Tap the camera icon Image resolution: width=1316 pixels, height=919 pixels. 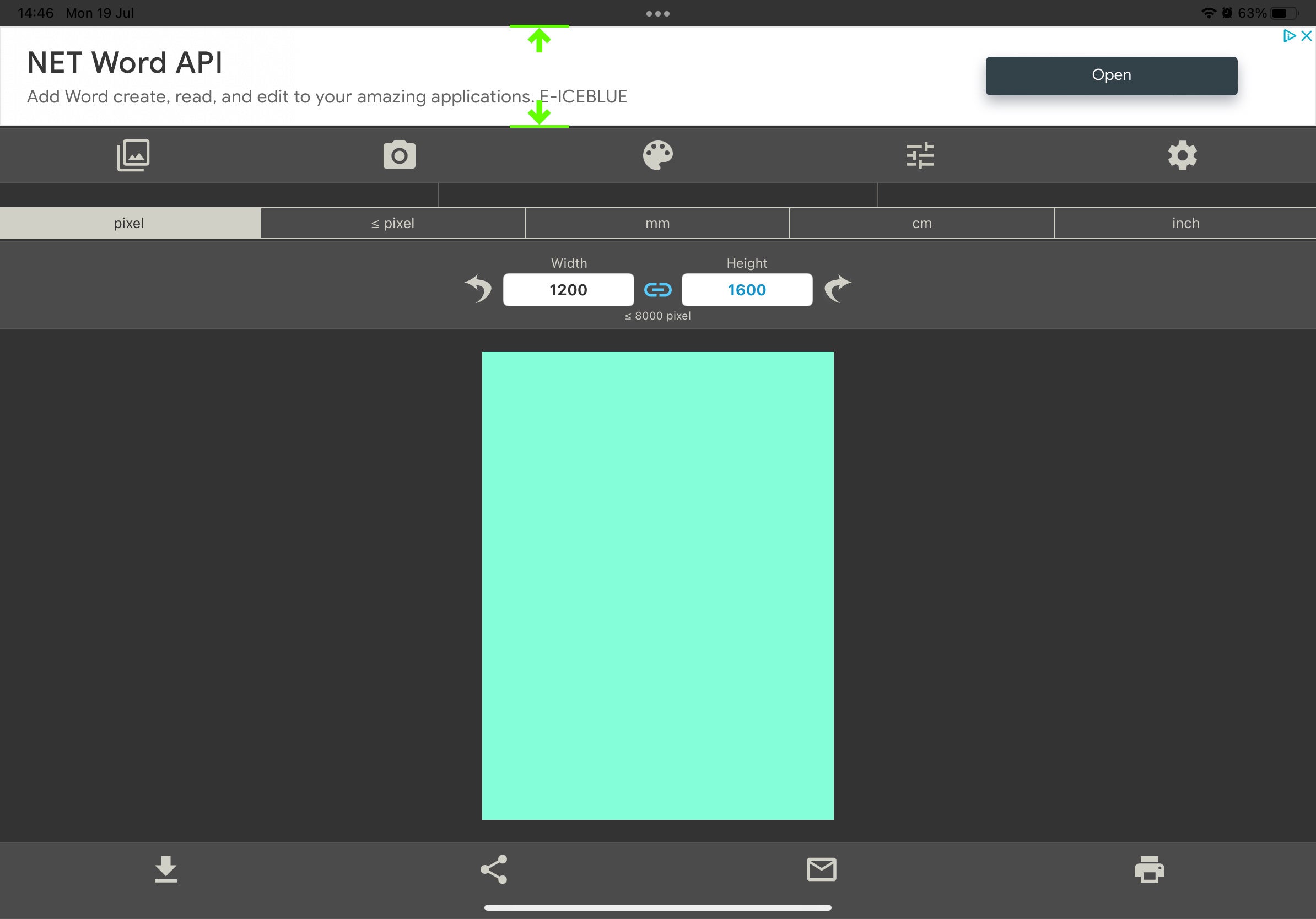400,155
